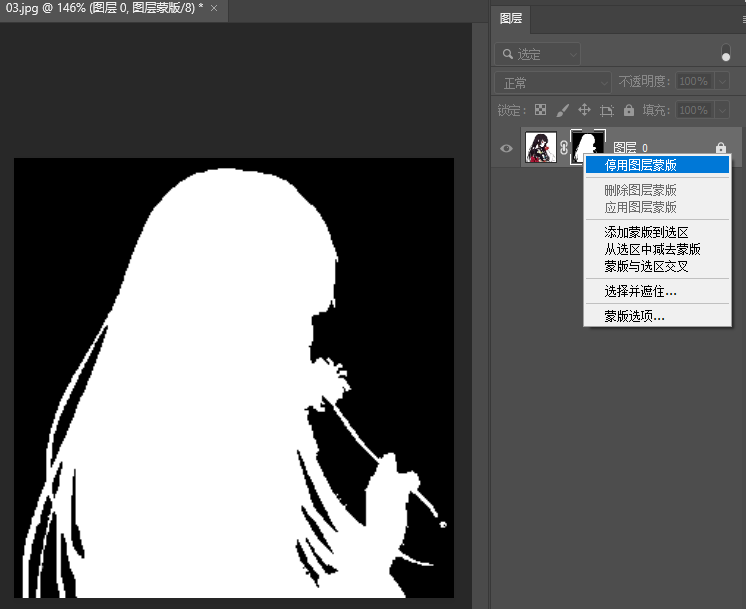This screenshot has height=609, width=746.
Task: Click the link icon between thumbnails
Action: click(x=564, y=148)
